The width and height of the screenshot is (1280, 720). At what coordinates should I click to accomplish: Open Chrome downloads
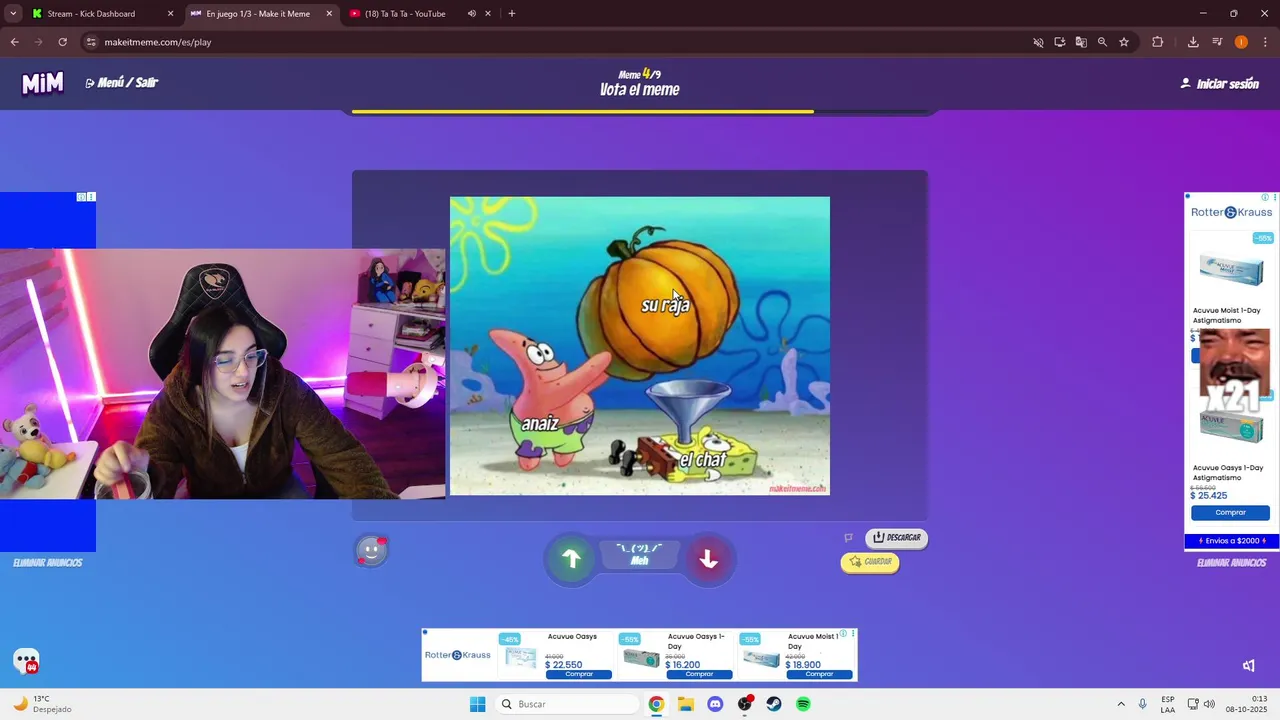pyautogui.click(x=1193, y=42)
